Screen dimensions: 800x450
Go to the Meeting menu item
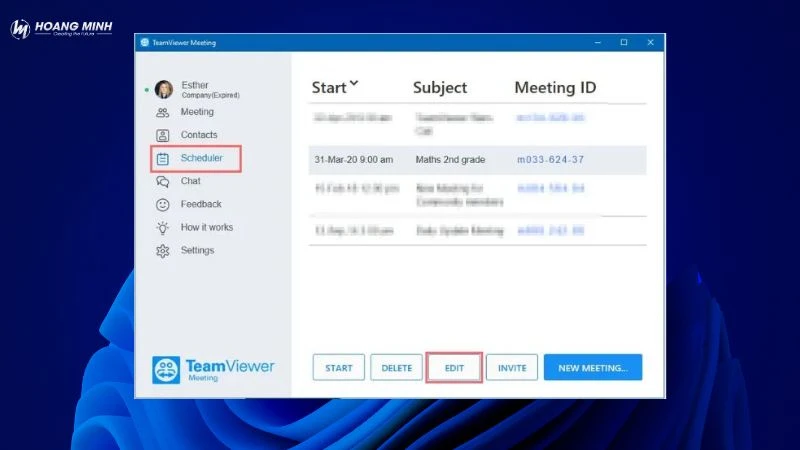(197, 112)
